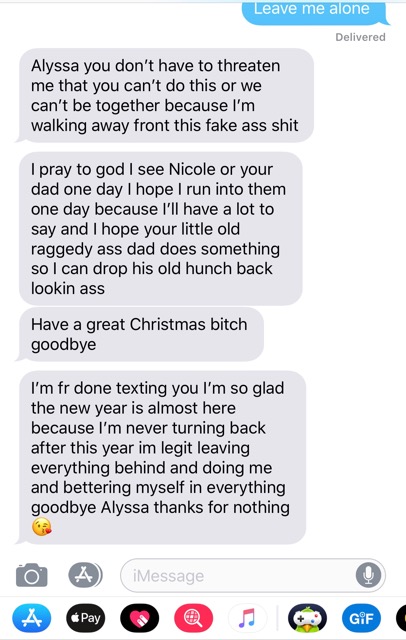406x640 pixels.
Task: Toggle the App Store drawer button
Action: tap(85, 575)
